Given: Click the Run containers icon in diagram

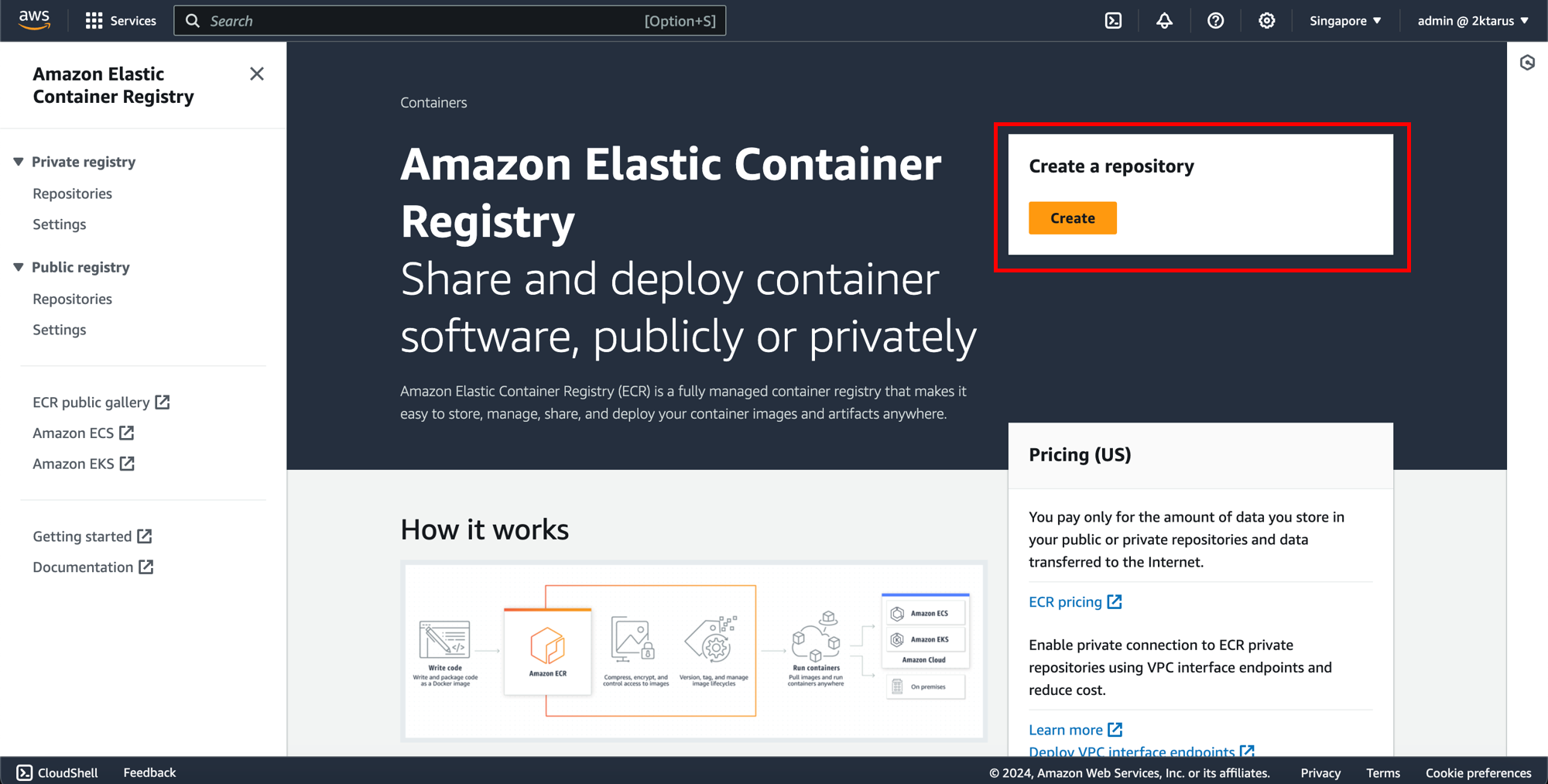Looking at the screenshot, I should (x=816, y=636).
